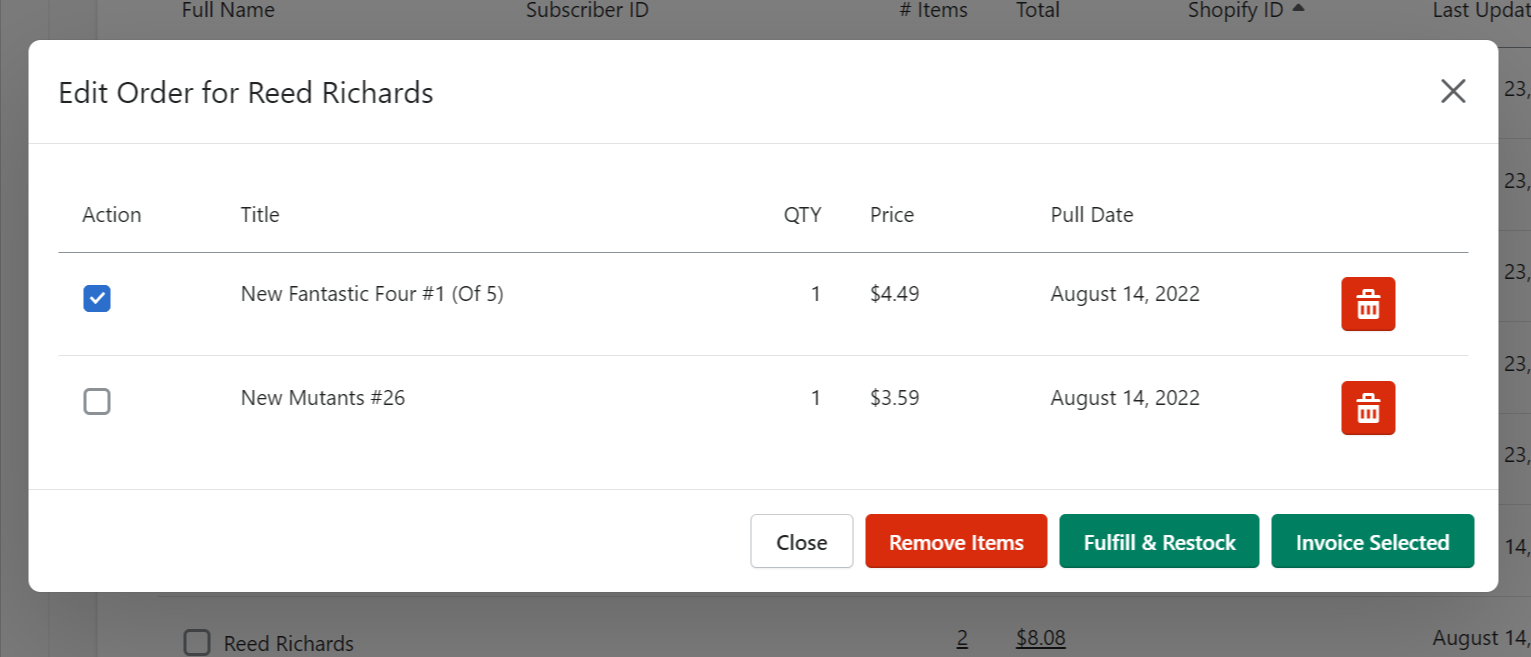
Task: Tick the Reed Richards row checkbox
Action: (x=197, y=642)
